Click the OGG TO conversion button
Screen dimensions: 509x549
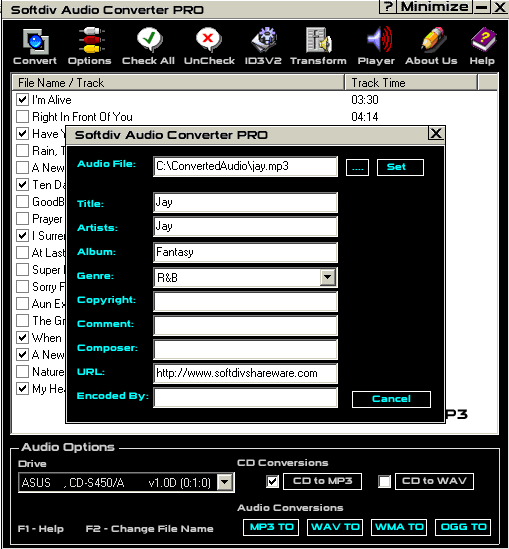click(463, 527)
